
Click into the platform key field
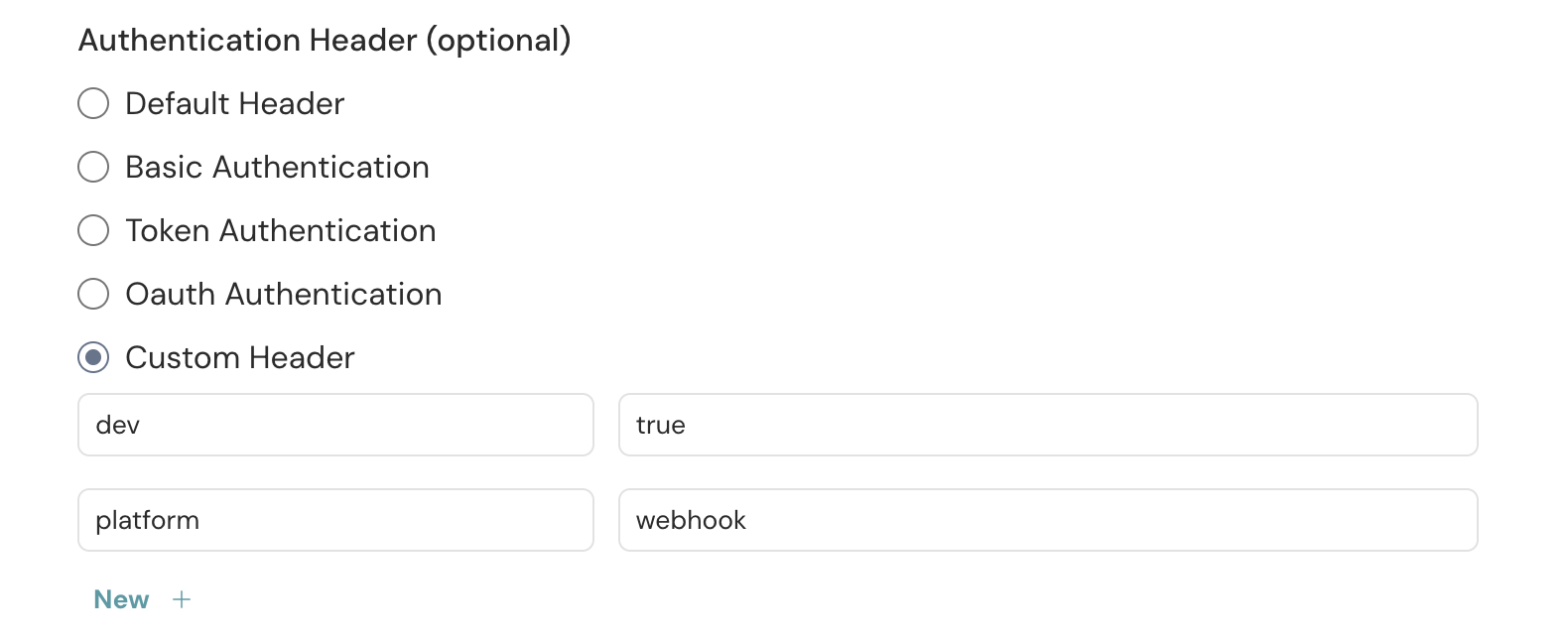[335, 520]
